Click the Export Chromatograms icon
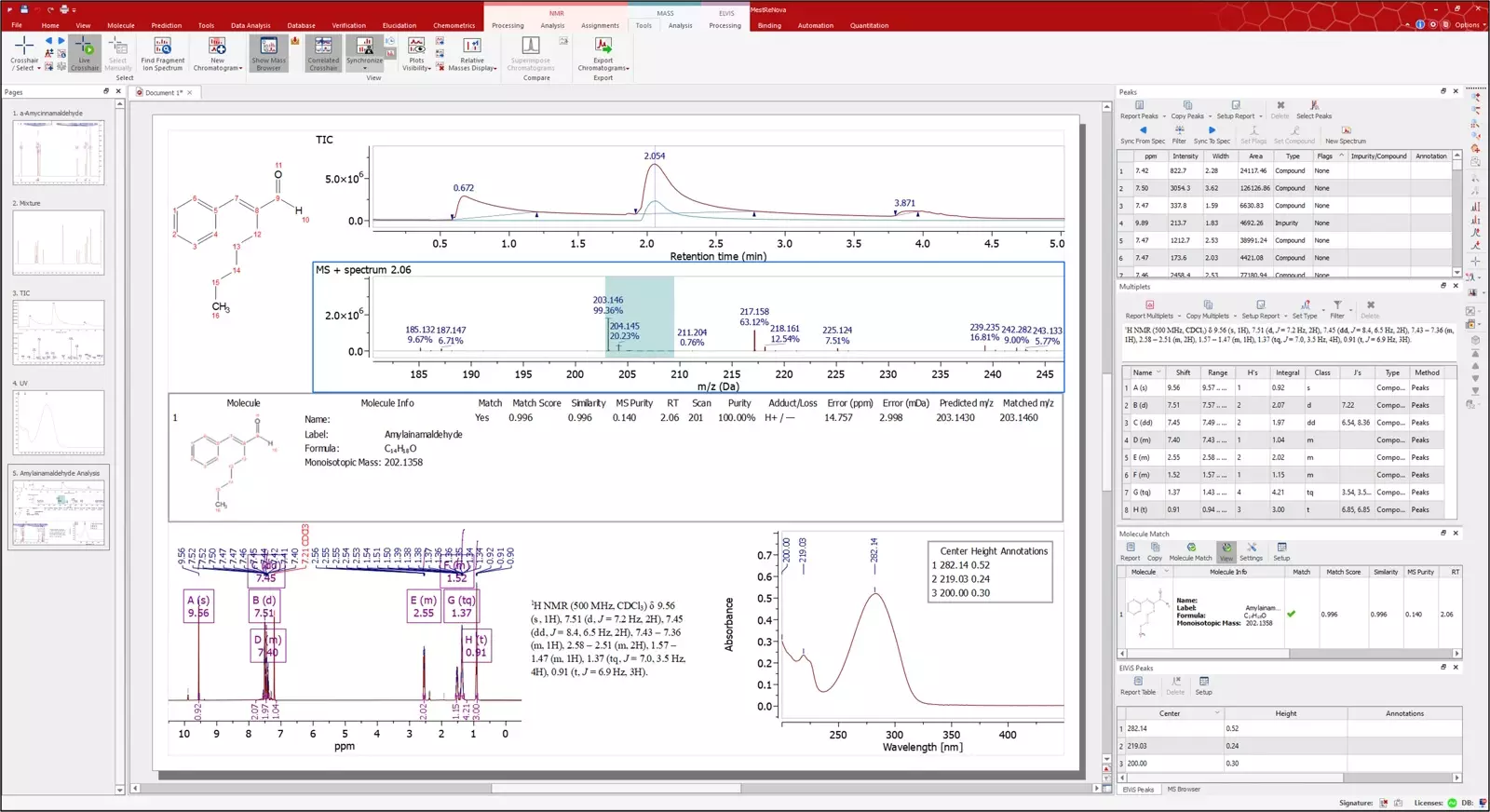The image size is (1490, 812). 603,47
